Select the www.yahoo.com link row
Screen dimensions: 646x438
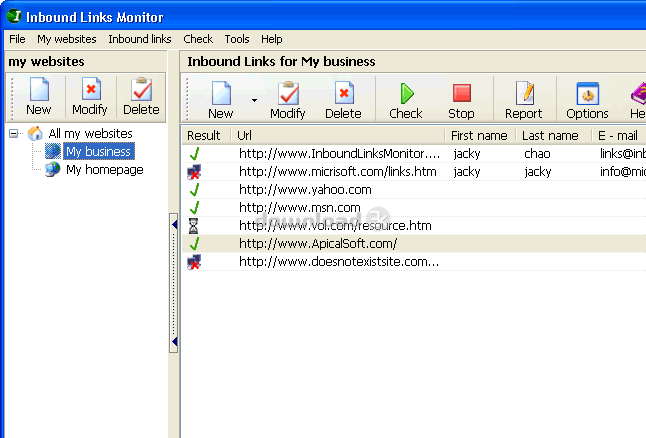point(305,190)
